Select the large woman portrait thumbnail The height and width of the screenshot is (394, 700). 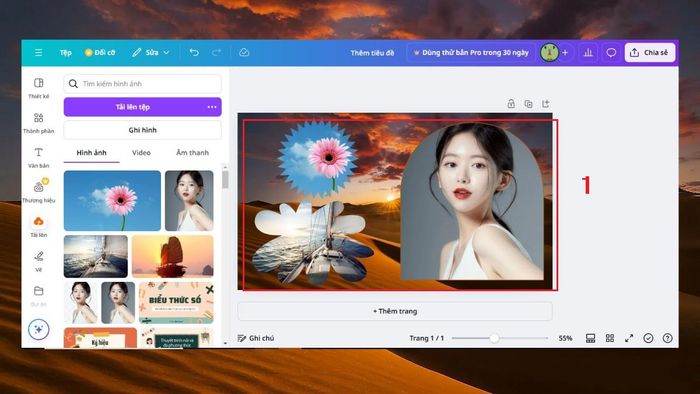tap(189, 201)
